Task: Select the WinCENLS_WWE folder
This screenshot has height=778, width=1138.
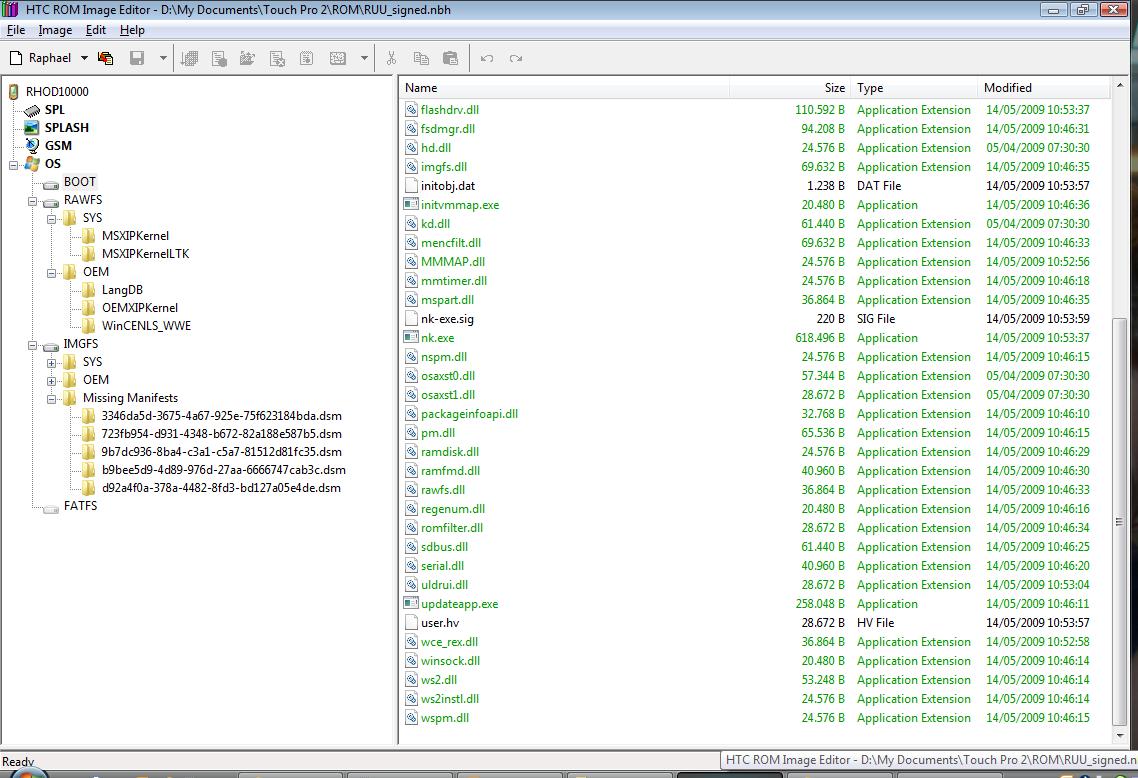Action: pyautogui.click(x=146, y=326)
